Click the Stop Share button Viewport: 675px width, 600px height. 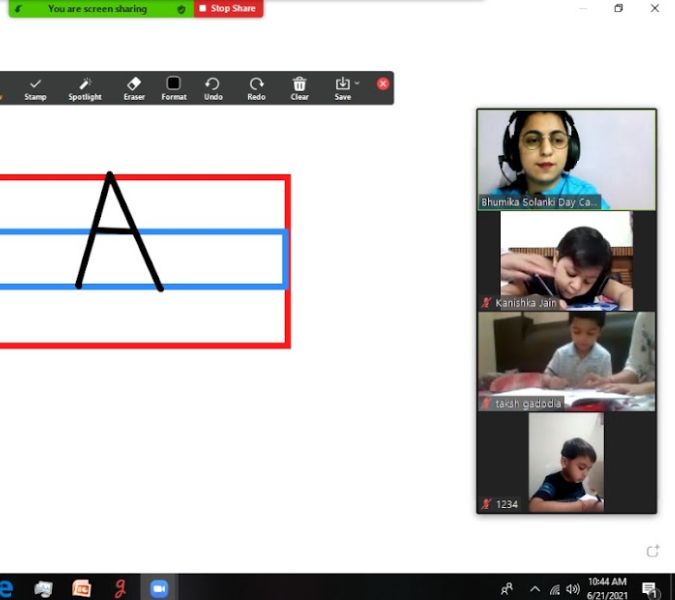pyautogui.click(x=227, y=9)
